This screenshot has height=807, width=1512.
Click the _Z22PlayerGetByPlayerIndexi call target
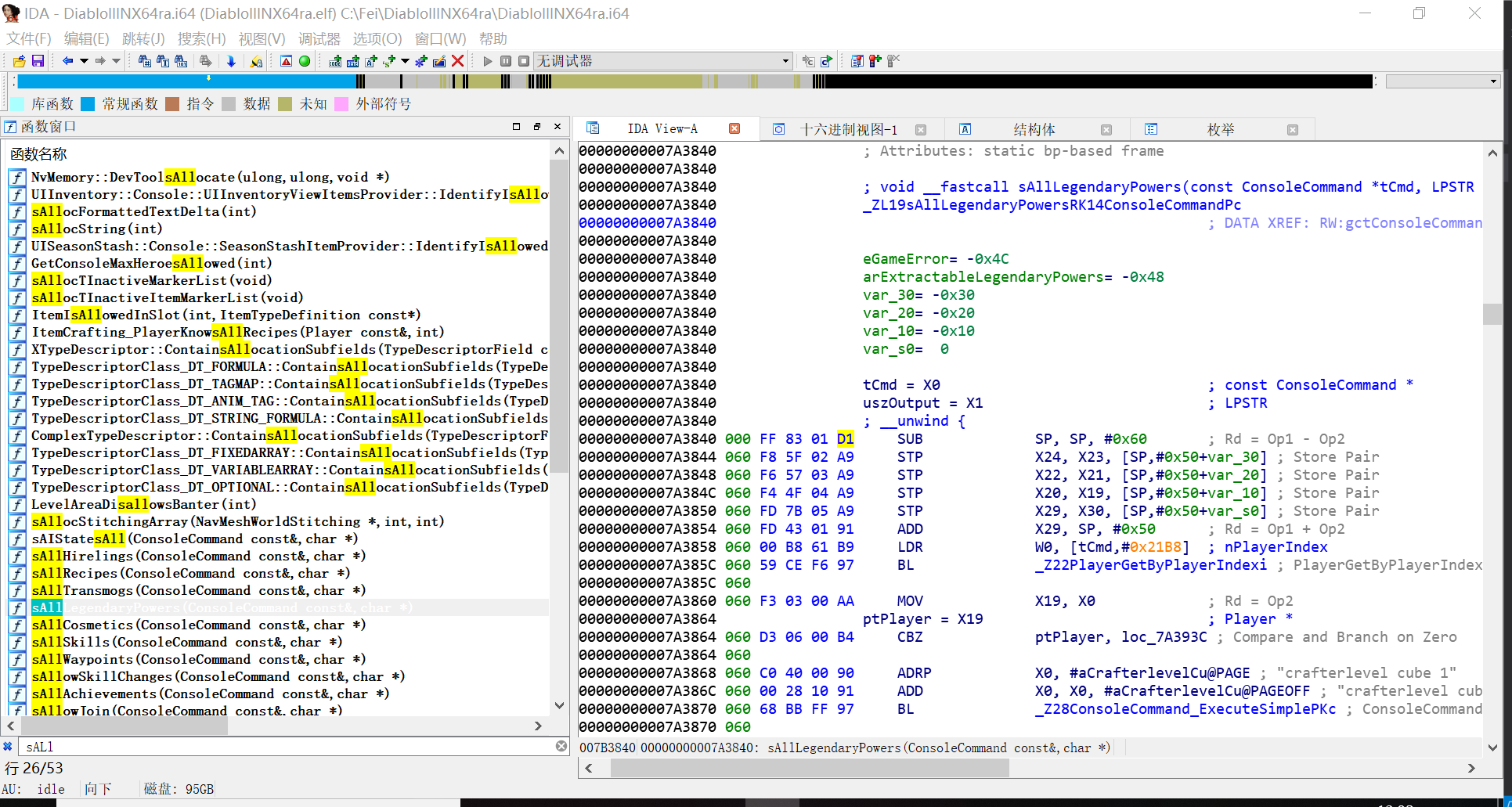[1150, 565]
